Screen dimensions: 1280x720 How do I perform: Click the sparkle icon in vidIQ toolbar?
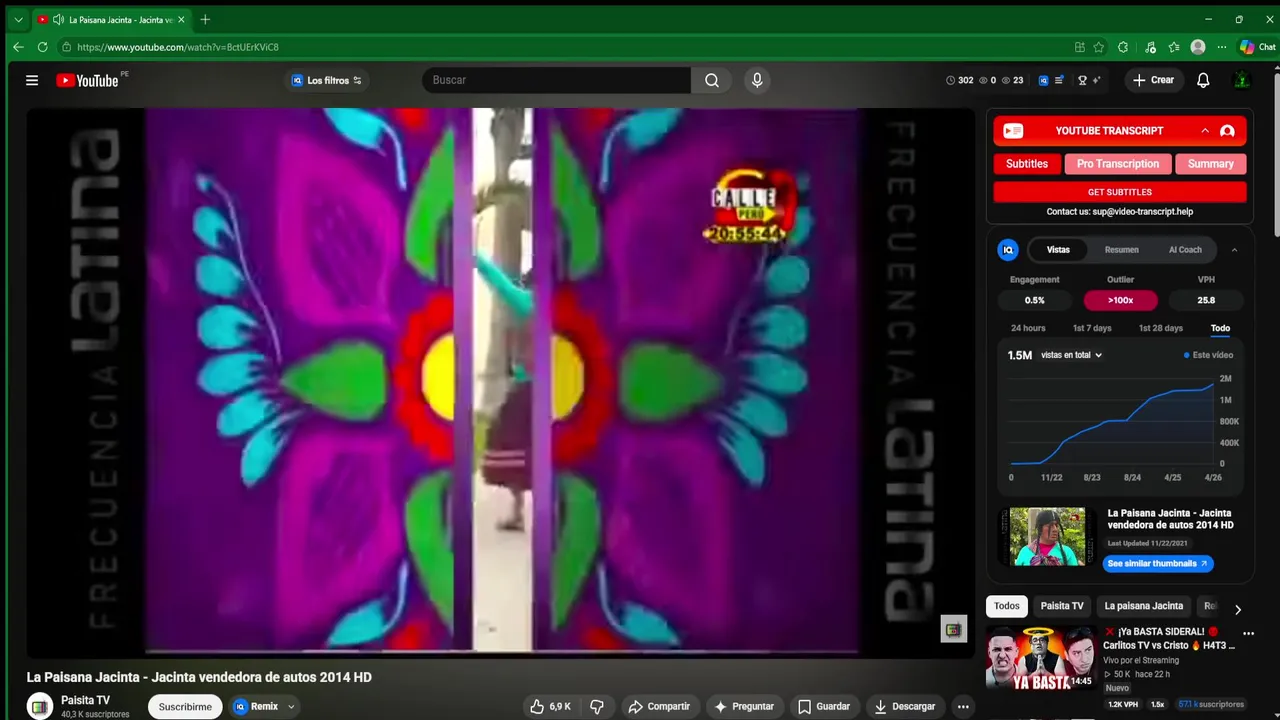click(1096, 80)
